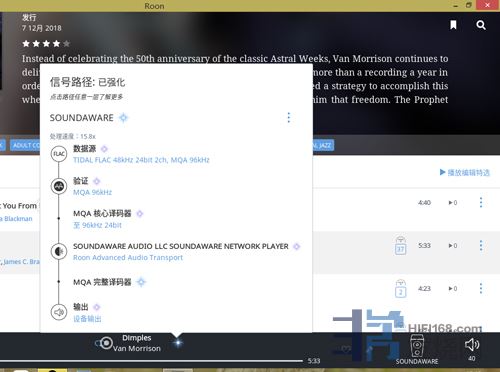
Task: Click the MQA 核心译码器 label
Action: (102, 213)
